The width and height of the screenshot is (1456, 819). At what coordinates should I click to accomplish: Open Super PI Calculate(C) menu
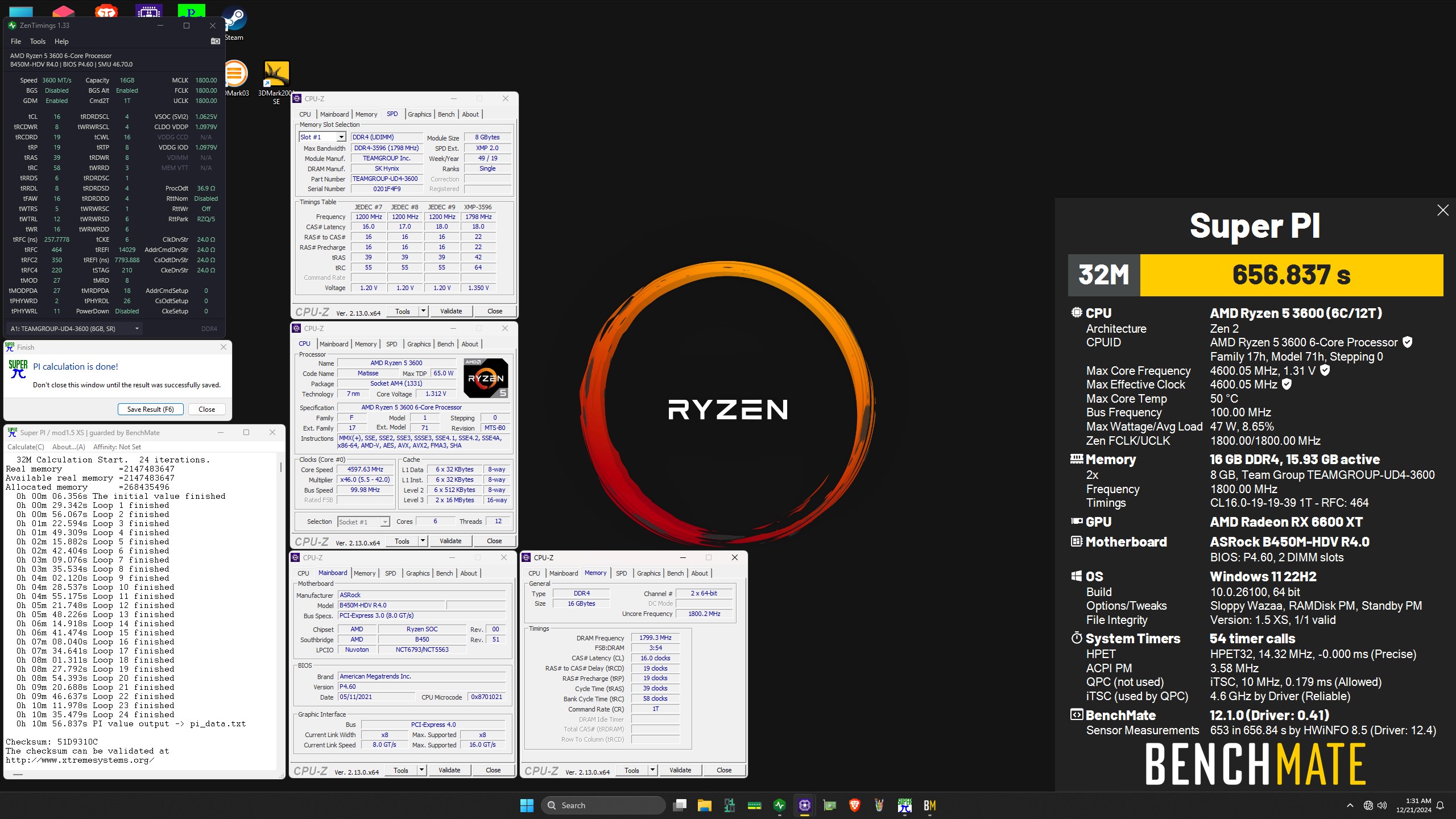point(26,447)
